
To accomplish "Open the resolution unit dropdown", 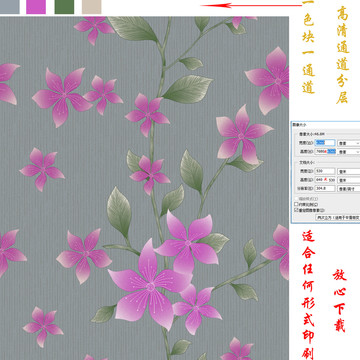I will tap(349, 189).
